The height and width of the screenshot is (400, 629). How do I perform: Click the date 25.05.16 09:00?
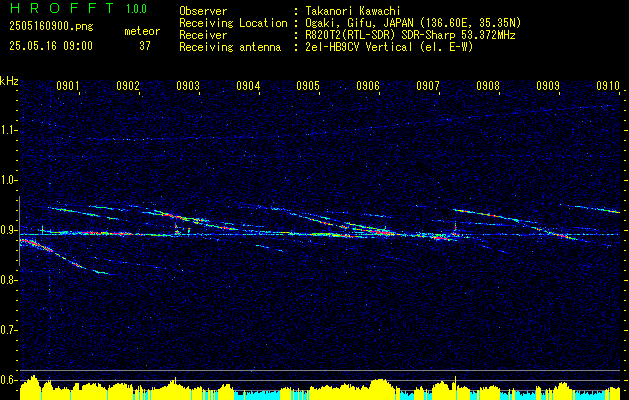click(x=51, y=46)
